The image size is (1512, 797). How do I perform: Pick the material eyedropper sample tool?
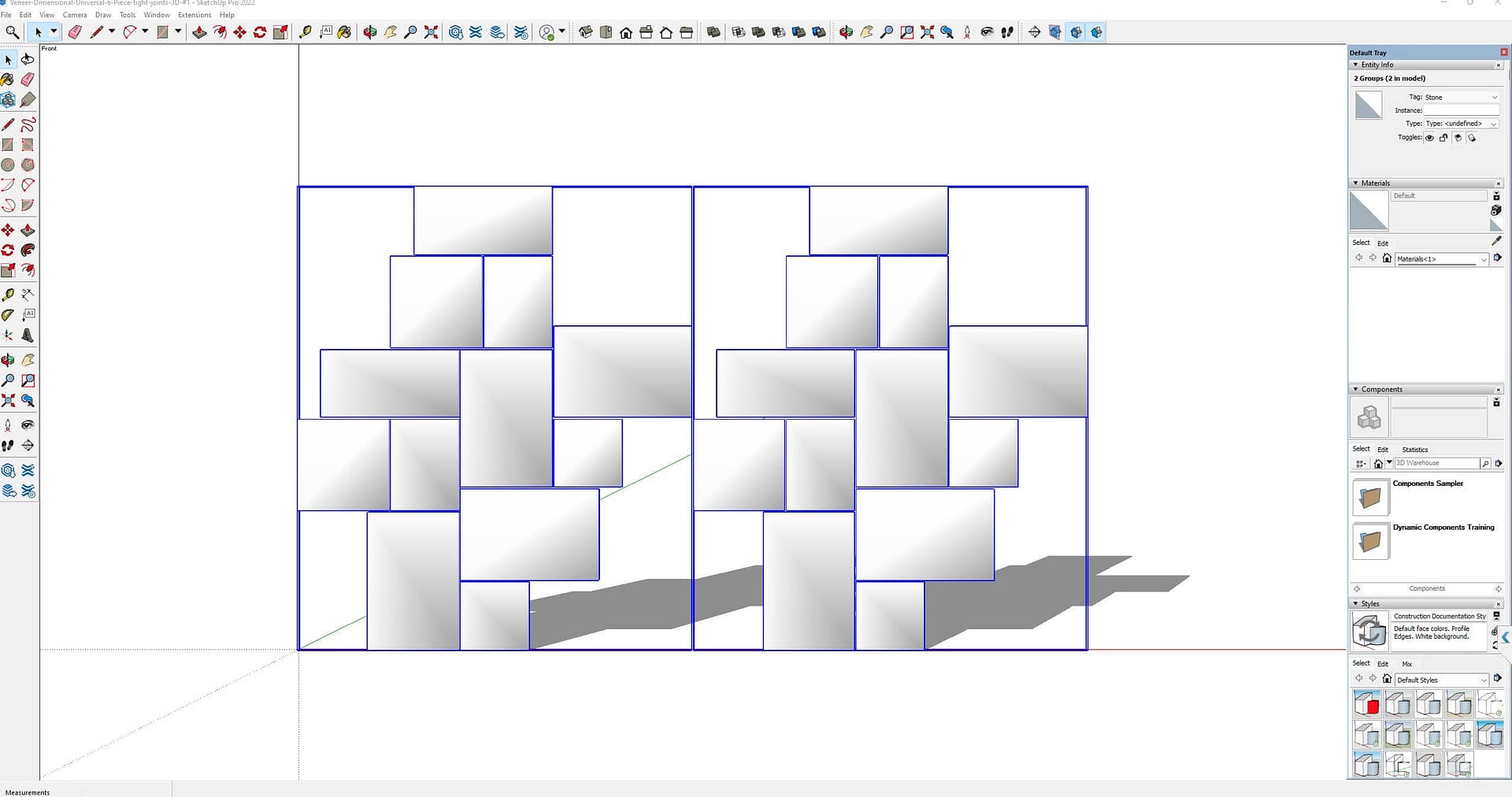tap(1496, 241)
